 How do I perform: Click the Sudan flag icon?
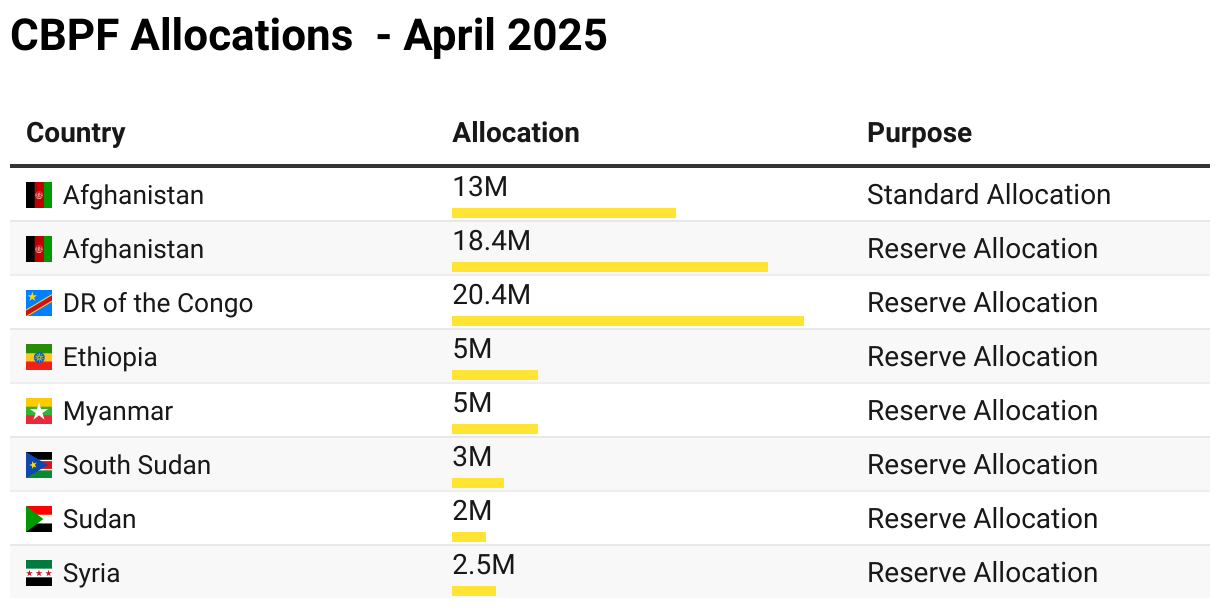click(x=39, y=519)
